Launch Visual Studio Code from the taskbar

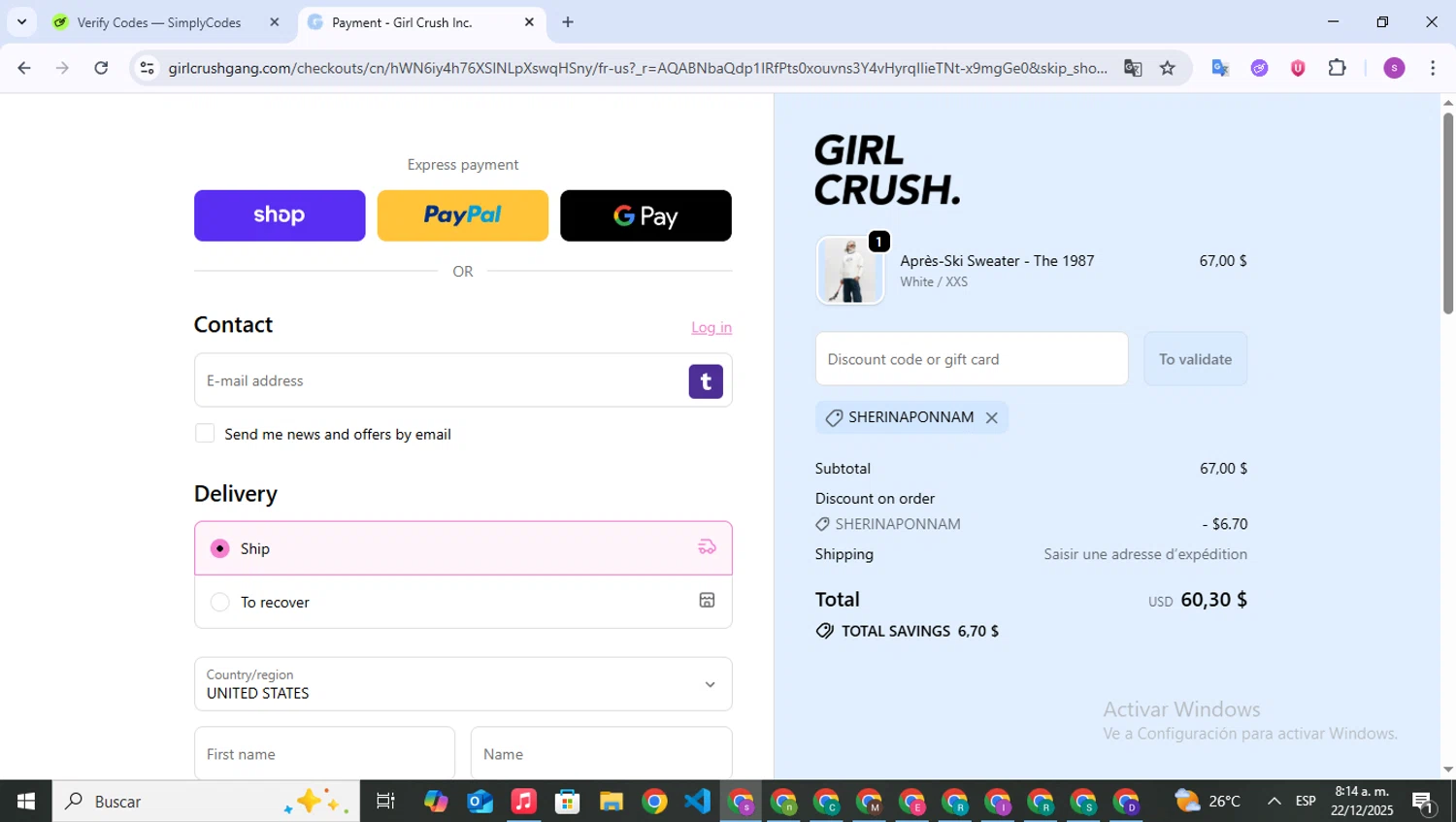point(697,802)
